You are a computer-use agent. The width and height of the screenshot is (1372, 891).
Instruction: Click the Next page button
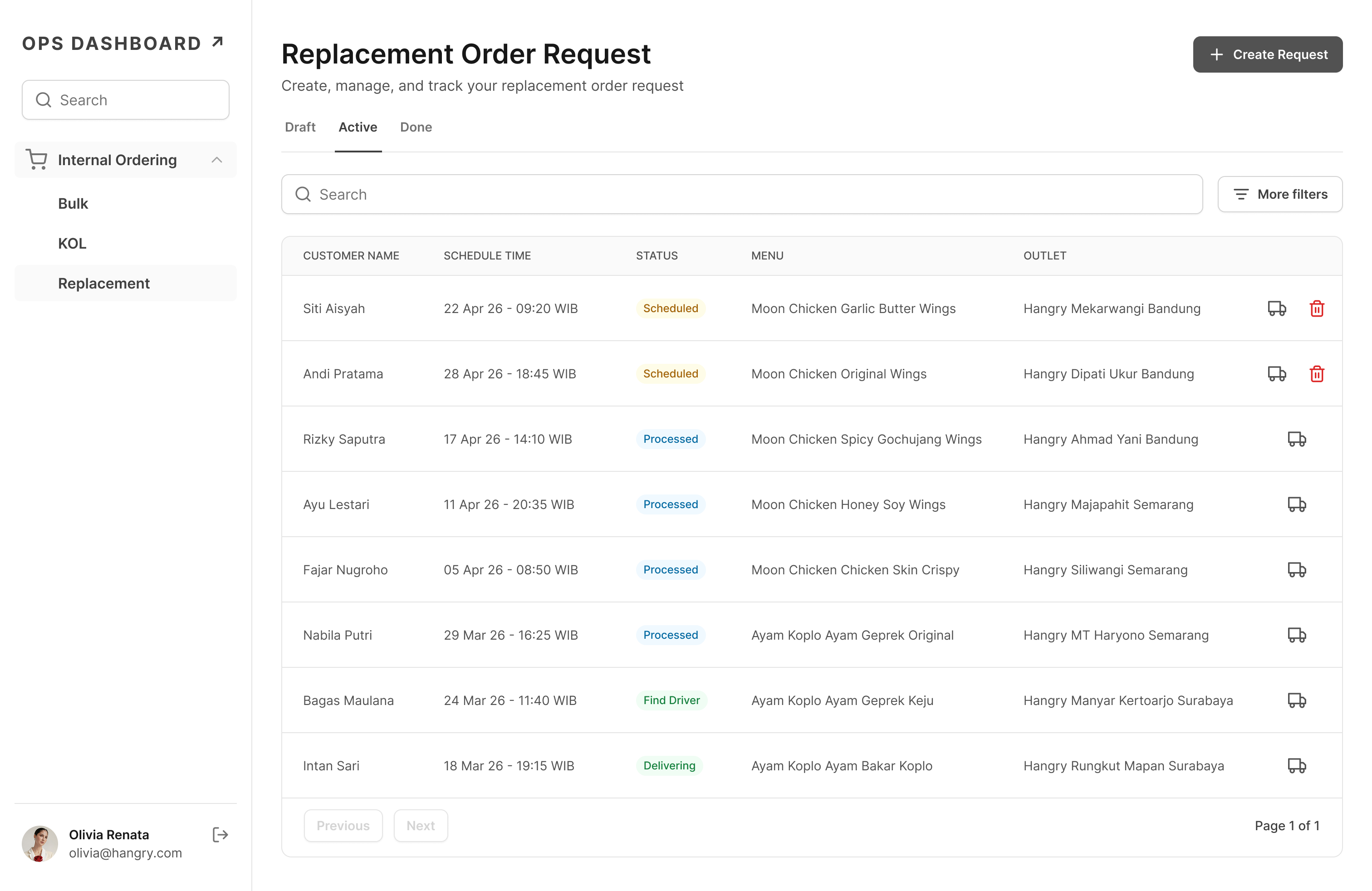[421, 825]
